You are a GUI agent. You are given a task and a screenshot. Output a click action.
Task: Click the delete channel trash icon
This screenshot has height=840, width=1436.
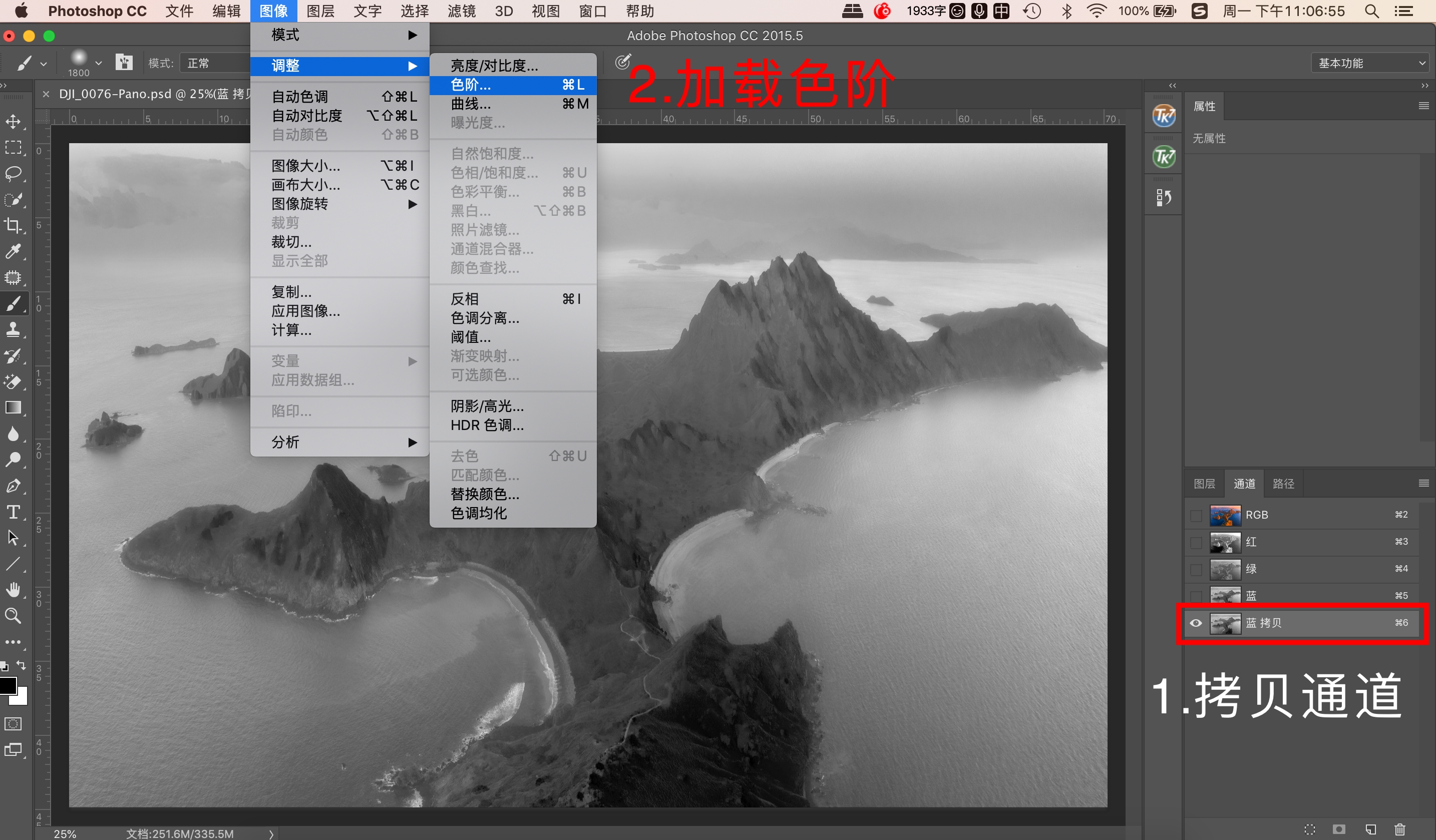(x=1399, y=829)
